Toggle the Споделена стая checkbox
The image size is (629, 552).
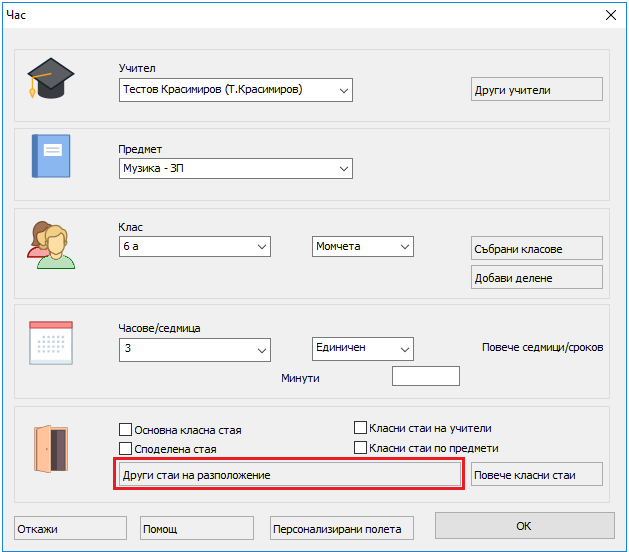click(126, 449)
